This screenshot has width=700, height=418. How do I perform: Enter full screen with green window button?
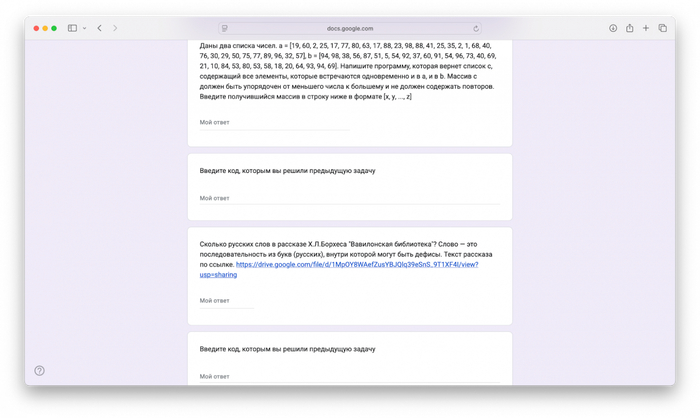click(x=54, y=28)
